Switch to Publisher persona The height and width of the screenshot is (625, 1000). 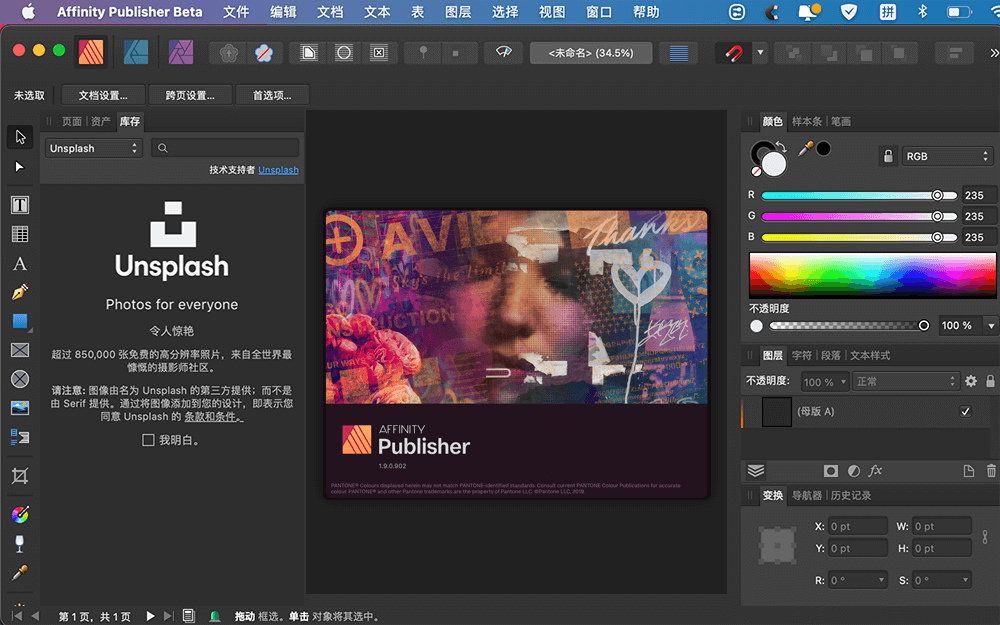pyautogui.click(x=91, y=52)
